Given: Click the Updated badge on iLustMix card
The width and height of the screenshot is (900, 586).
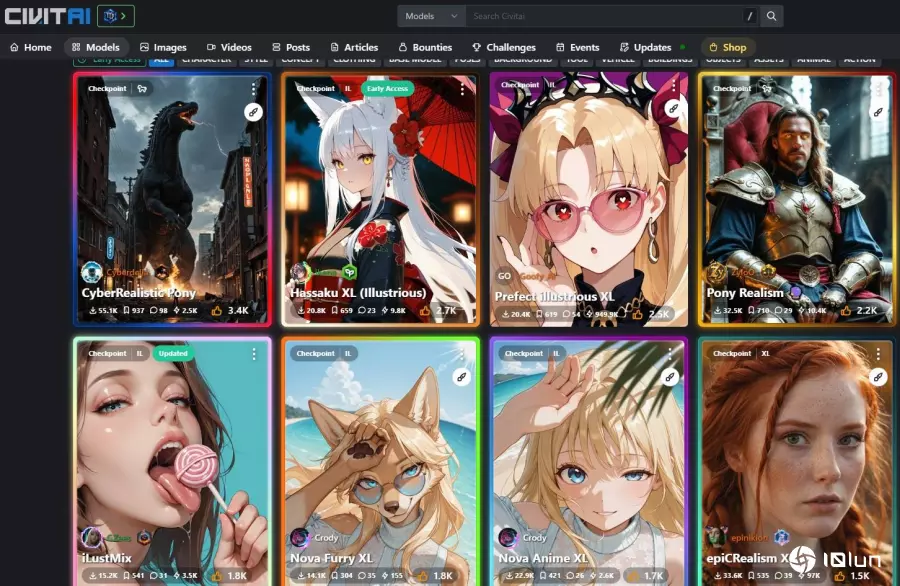Looking at the screenshot, I should pyautogui.click(x=173, y=354).
